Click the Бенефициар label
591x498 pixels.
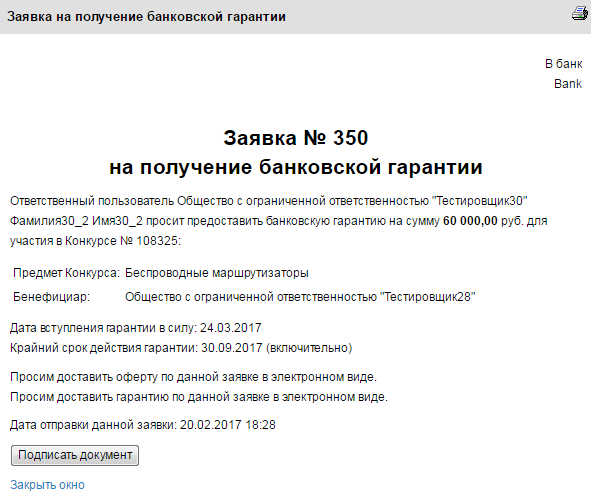point(52,297)
